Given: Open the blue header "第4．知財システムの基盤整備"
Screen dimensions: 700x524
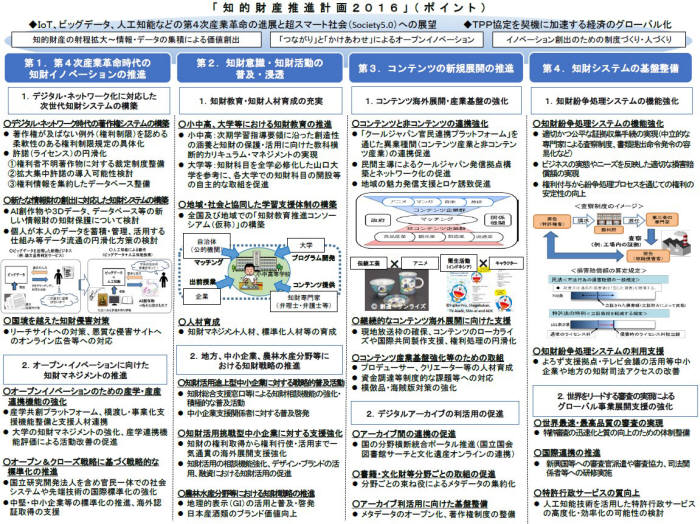Looking at the screenshot, I should (611, 68).
